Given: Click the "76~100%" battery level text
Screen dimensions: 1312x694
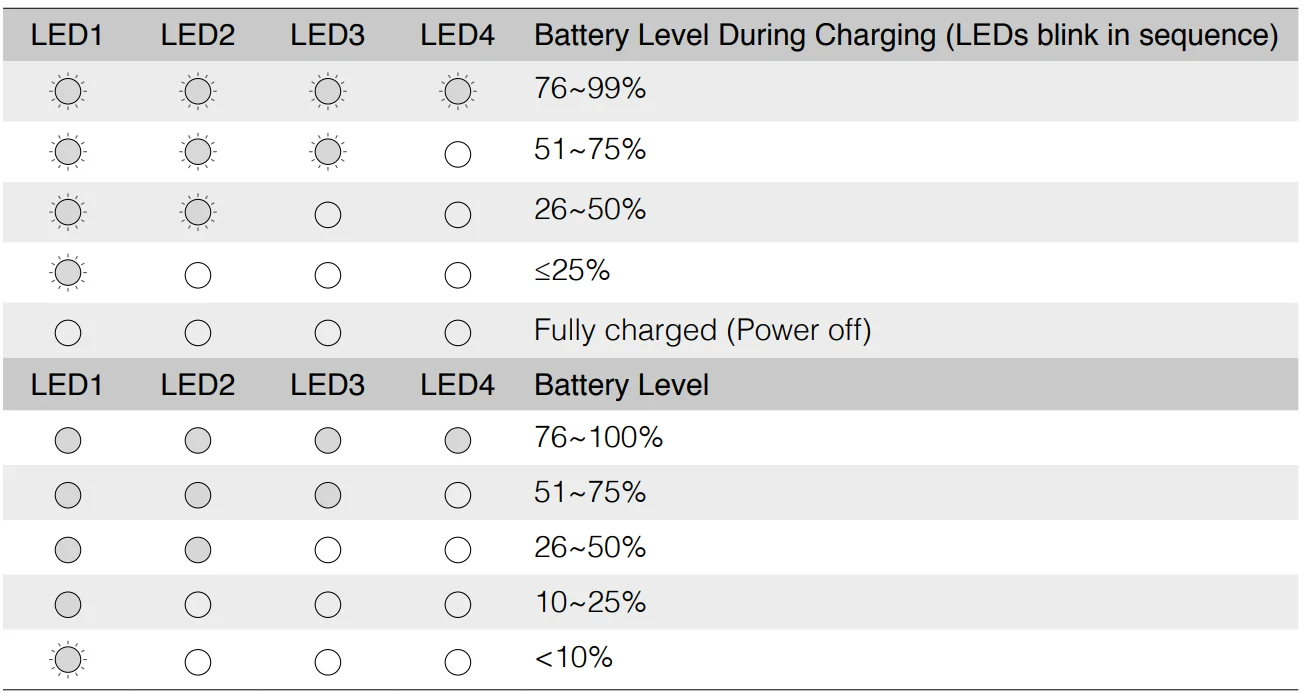Looking at the screenshot, I should 598,438.
